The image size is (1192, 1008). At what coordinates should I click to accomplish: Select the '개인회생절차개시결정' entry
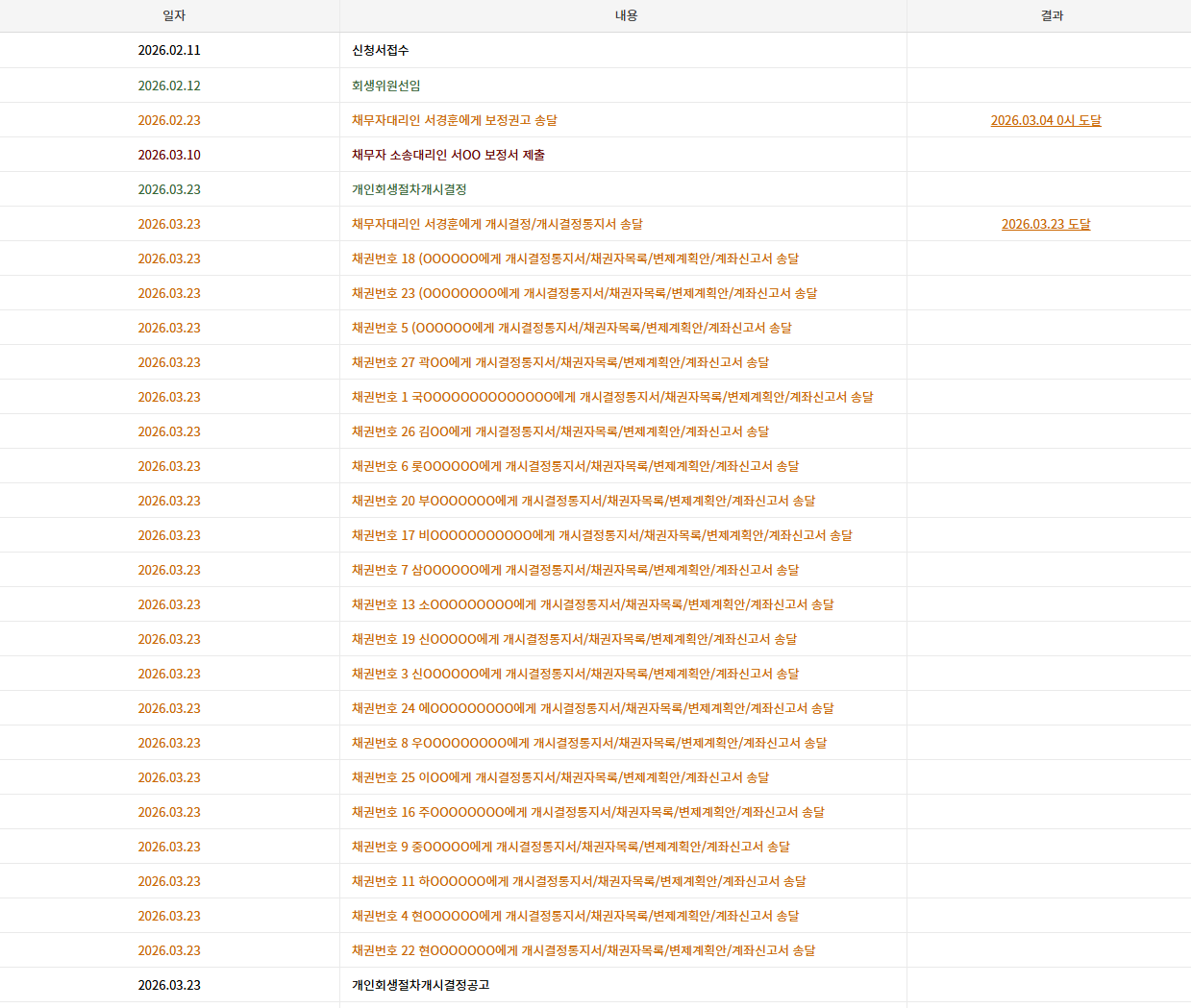(x=409, y=189)
